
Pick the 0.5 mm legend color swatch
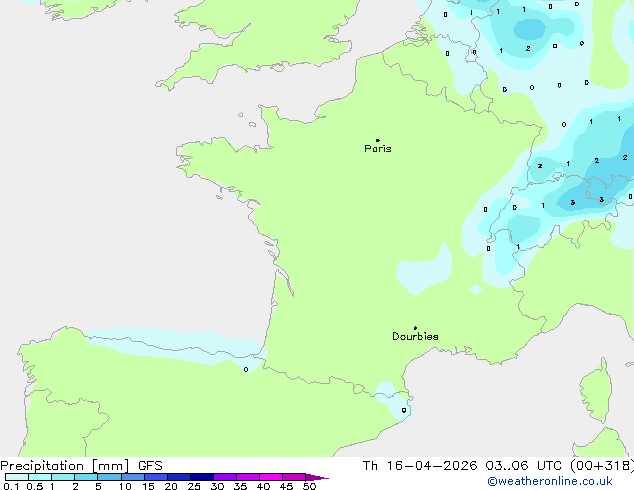[x=40, y=477]
